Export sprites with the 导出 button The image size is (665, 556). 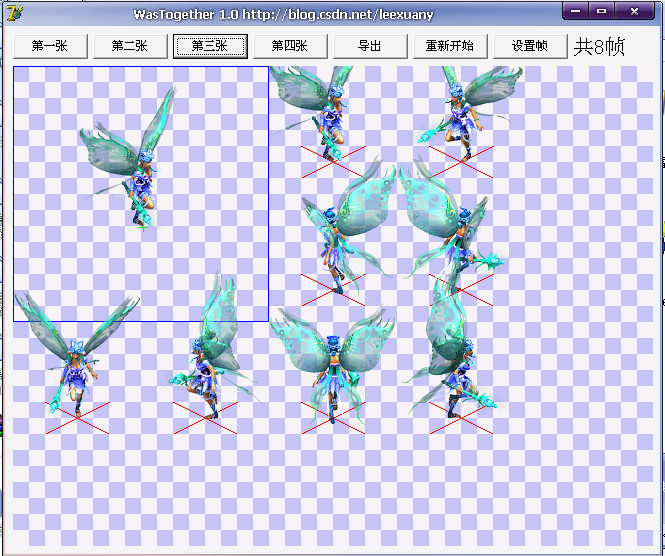coord(370,46)
